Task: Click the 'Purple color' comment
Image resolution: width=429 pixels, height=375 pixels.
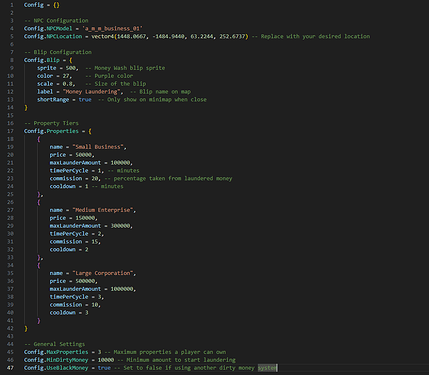Action: (114, 76)
